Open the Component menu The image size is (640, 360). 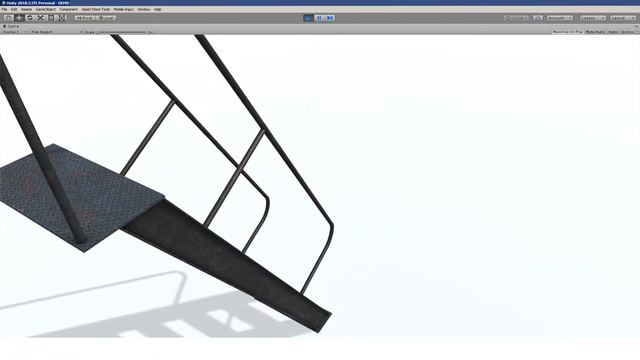69,9
